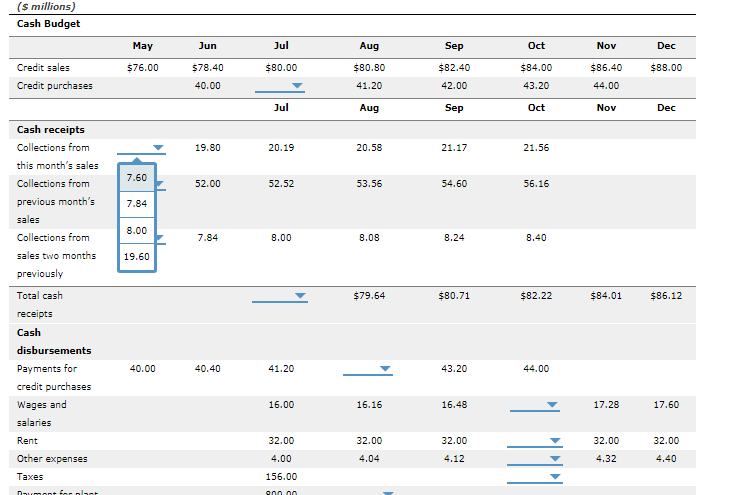
Task: Click the May credit sales value $76.00
Action: (143, 68)
